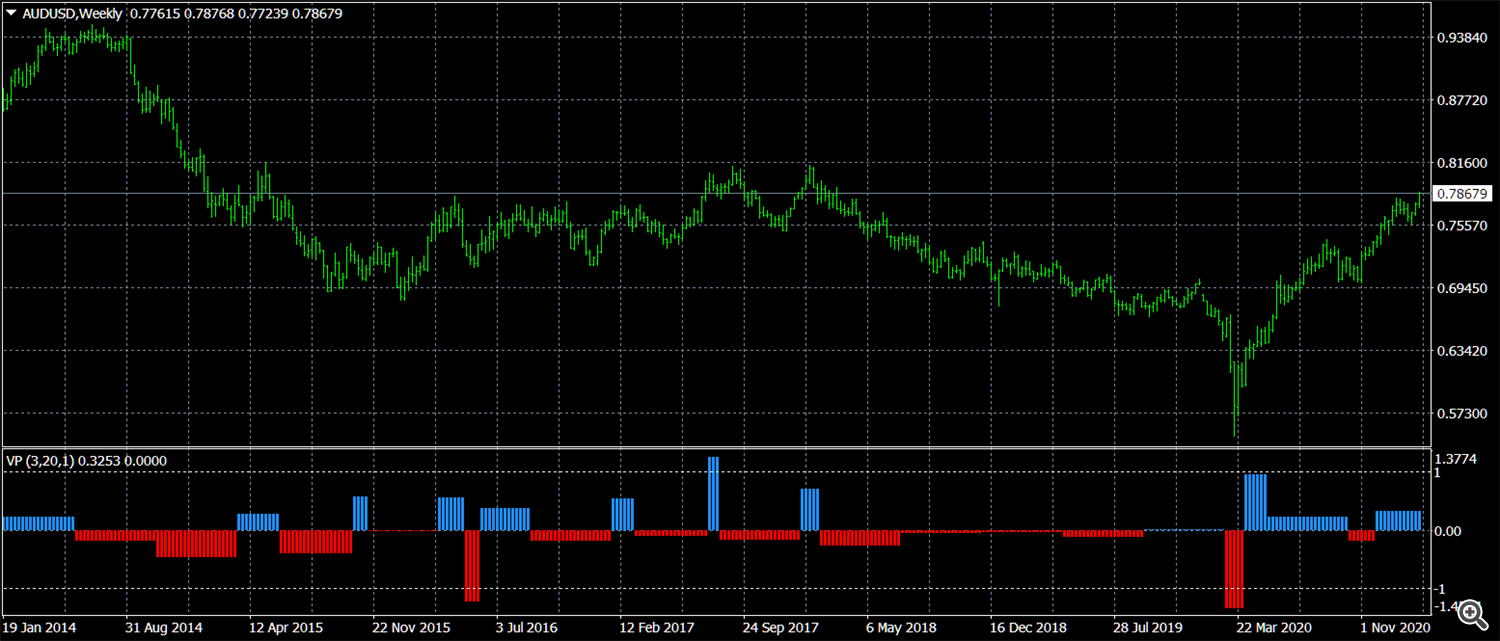Image resolution: width=1500 pixels, height=641 pixels.
Task: Click the 22 Nov 2015 date label
Action: (x=411, y=628)
